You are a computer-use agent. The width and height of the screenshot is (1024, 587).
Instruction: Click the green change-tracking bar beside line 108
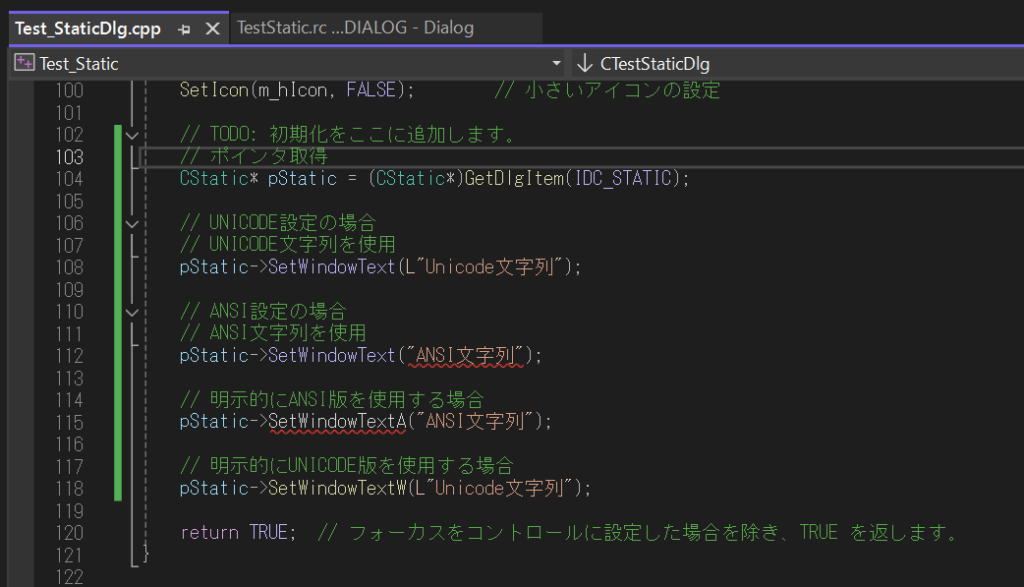click(117, 267)
